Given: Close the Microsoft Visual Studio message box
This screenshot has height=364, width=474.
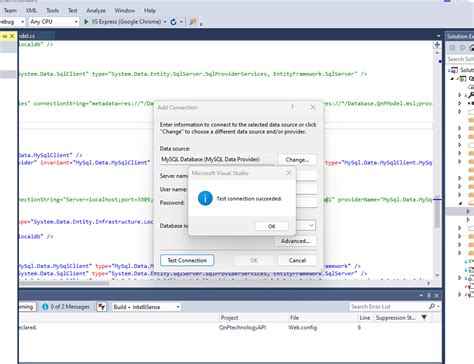Looking at the screenshot, I should tap(289, 173).
